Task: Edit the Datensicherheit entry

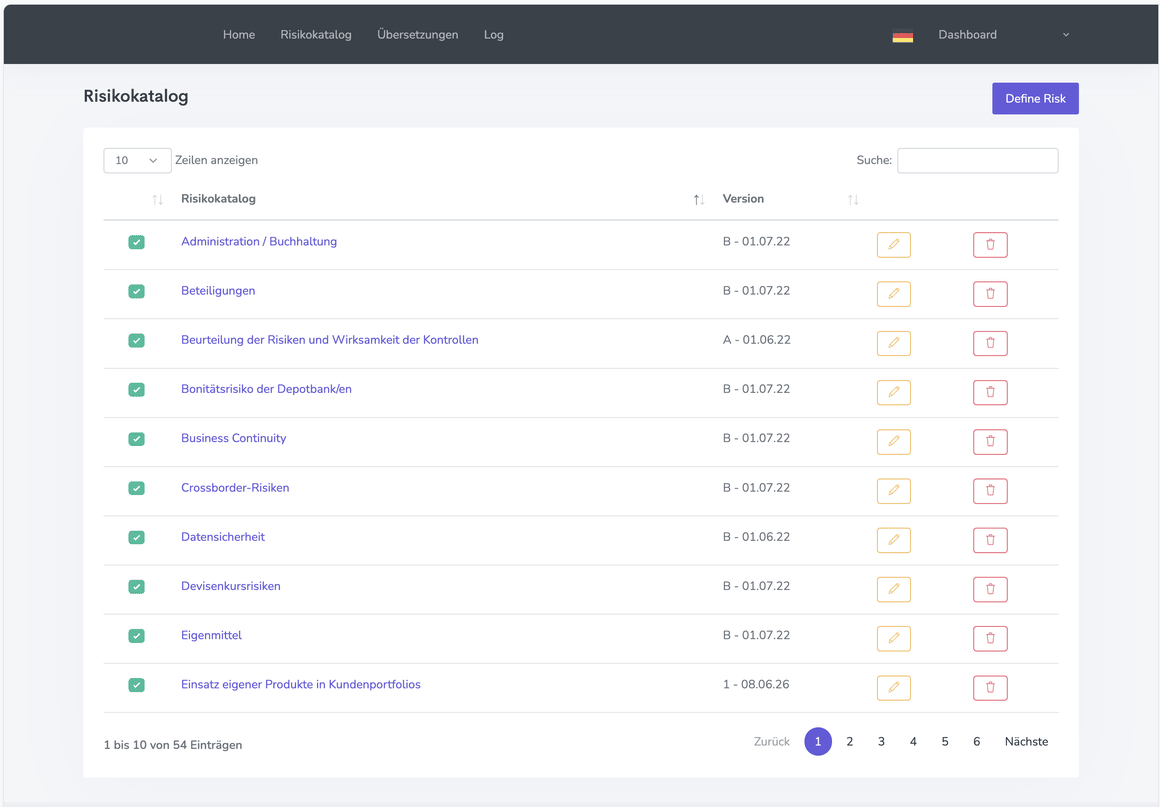Action: click(893, 540)
